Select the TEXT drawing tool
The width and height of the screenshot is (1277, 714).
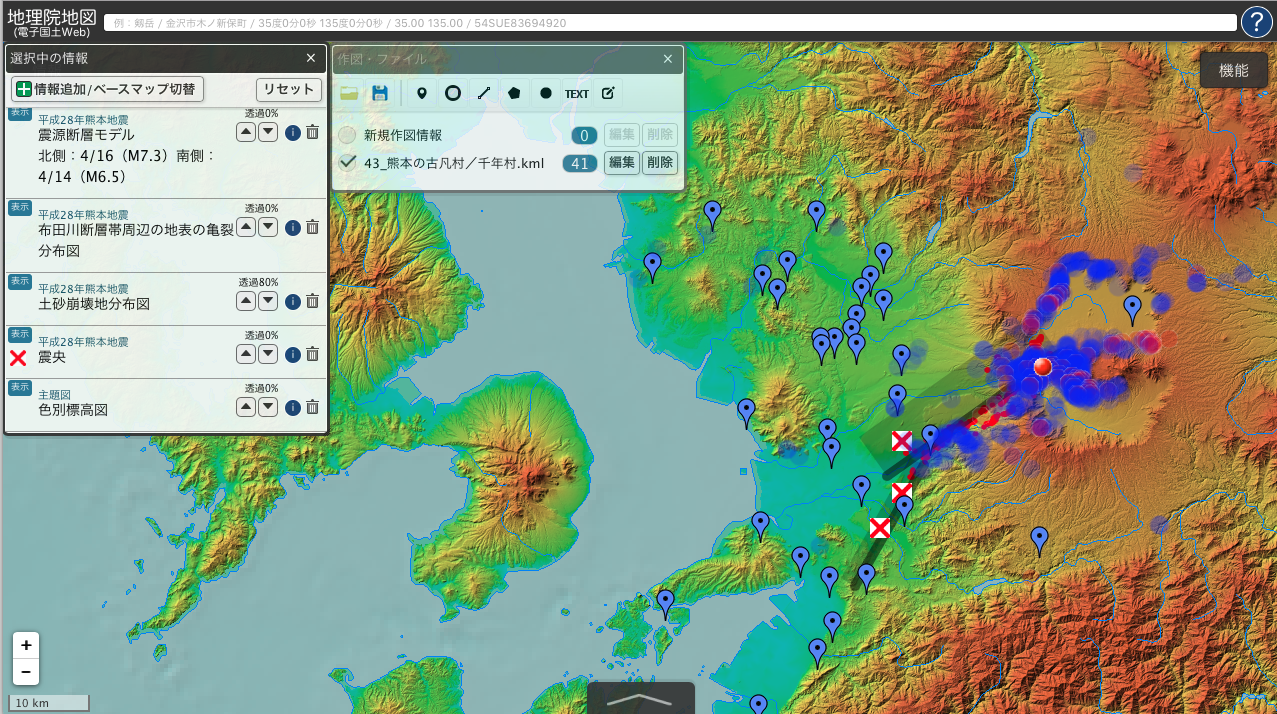(576, 93)
